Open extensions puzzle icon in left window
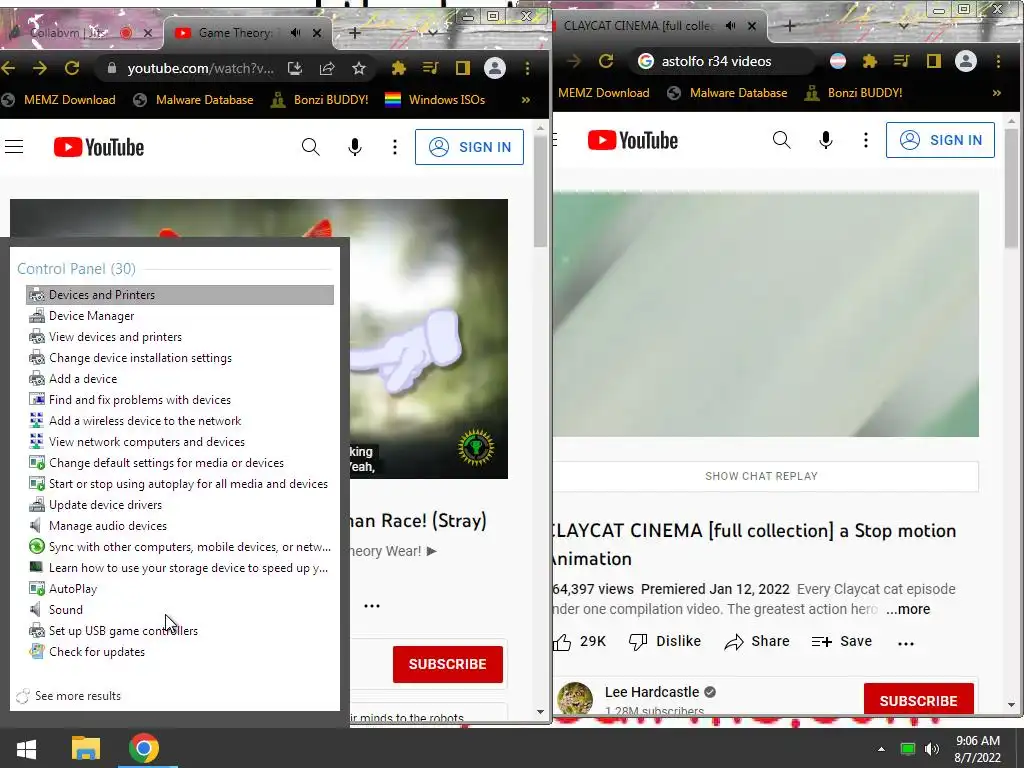1024x768 pixels. coord(398,68)
